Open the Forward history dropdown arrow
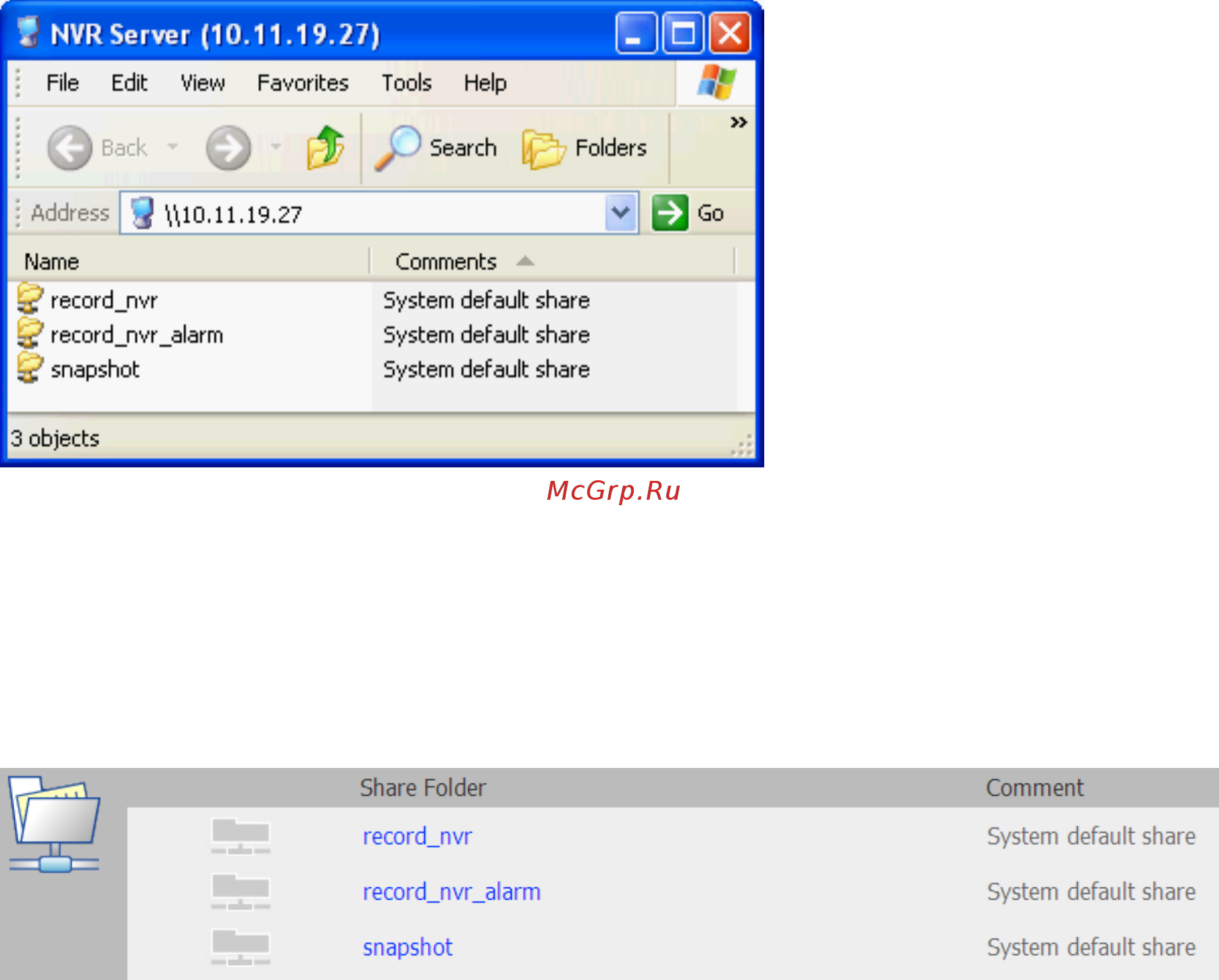The width and height of the screenshot is (1219, 980). (276, 147)
